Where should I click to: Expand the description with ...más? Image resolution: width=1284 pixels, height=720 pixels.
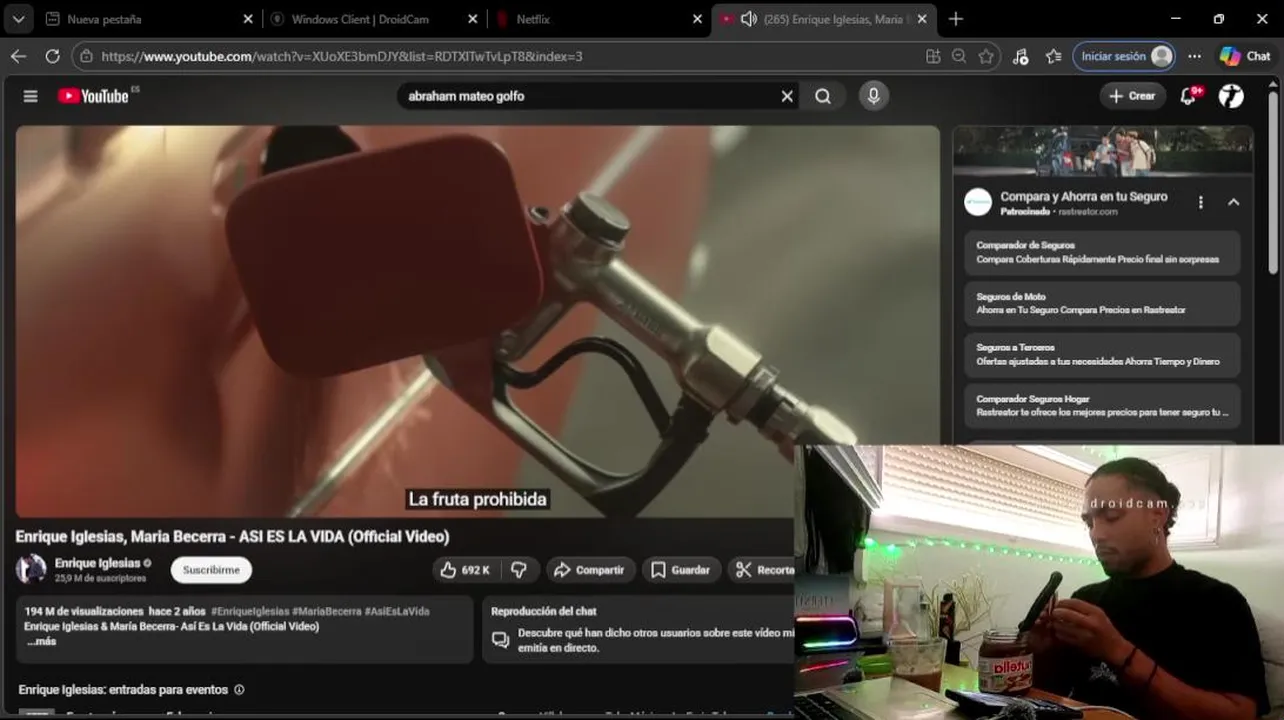click(41, 642)
